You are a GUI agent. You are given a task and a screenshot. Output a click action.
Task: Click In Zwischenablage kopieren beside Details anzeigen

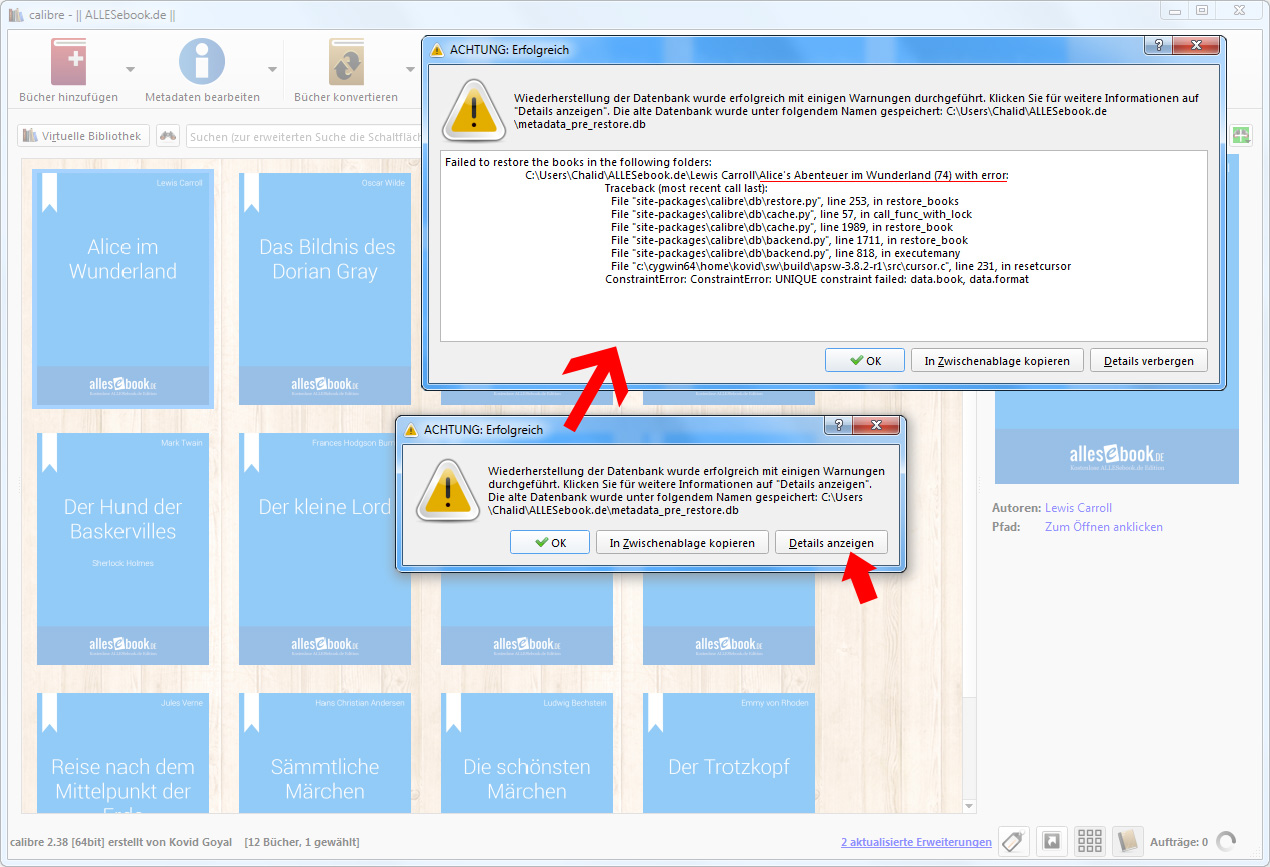683,542
